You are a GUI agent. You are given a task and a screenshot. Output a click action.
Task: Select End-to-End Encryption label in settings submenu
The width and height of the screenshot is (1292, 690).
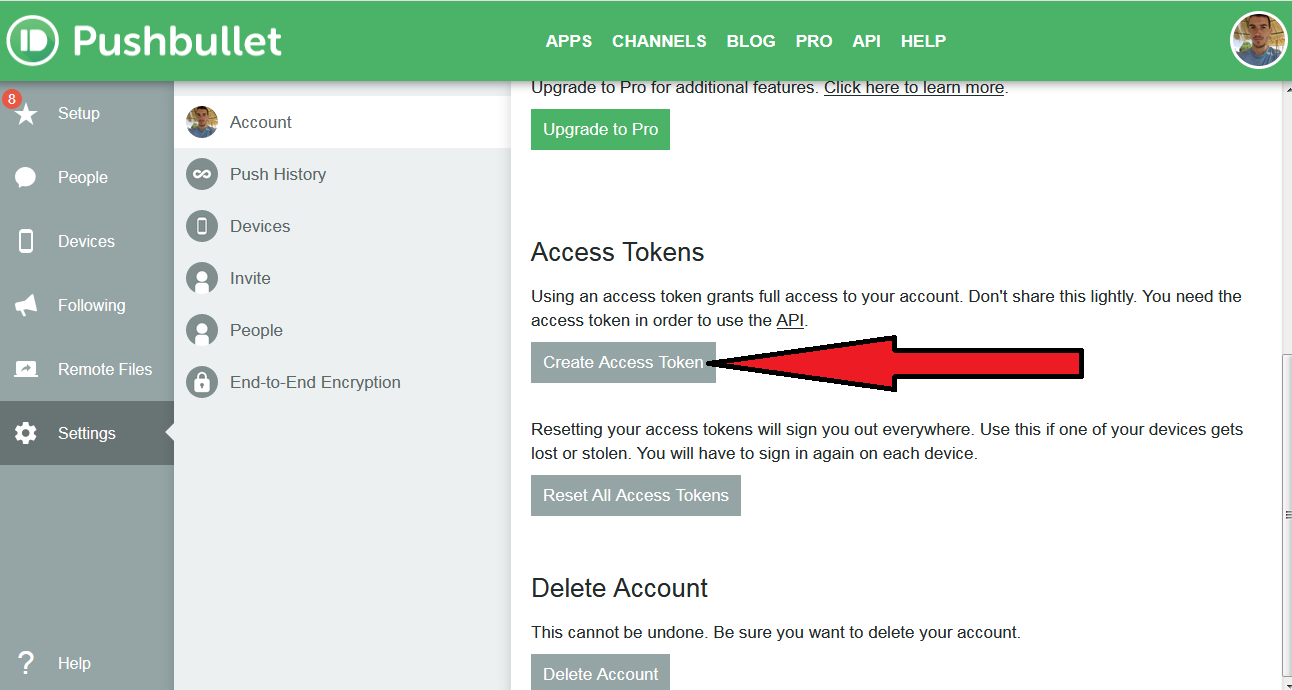pos(315,382)
